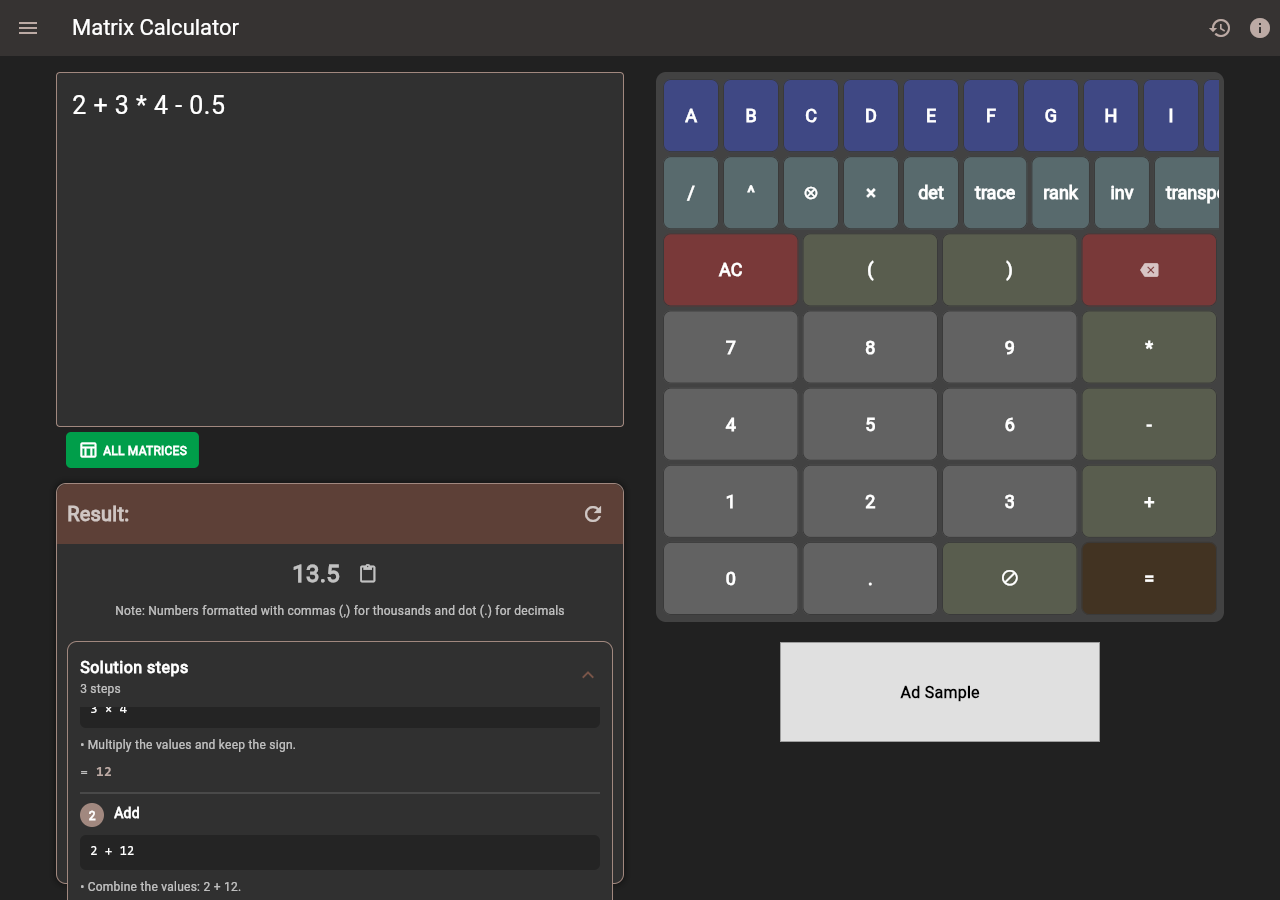Open the hamburger navigation menu

28,28
